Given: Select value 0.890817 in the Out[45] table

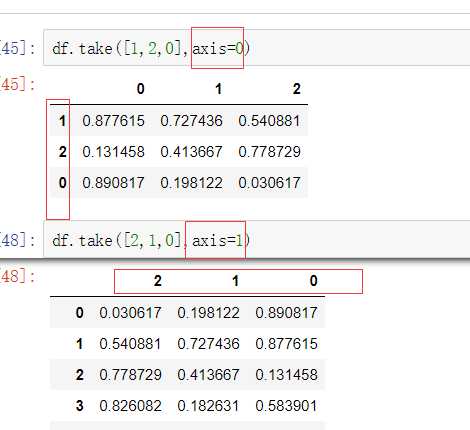Looking at the screenshot, I should pyautogui.click(x=113, y=183).
